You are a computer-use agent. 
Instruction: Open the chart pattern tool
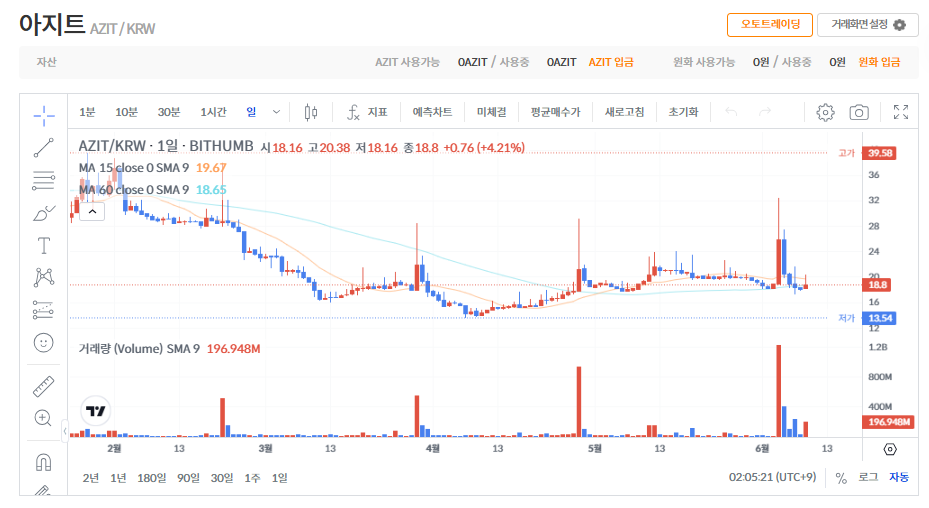point(44,277)
